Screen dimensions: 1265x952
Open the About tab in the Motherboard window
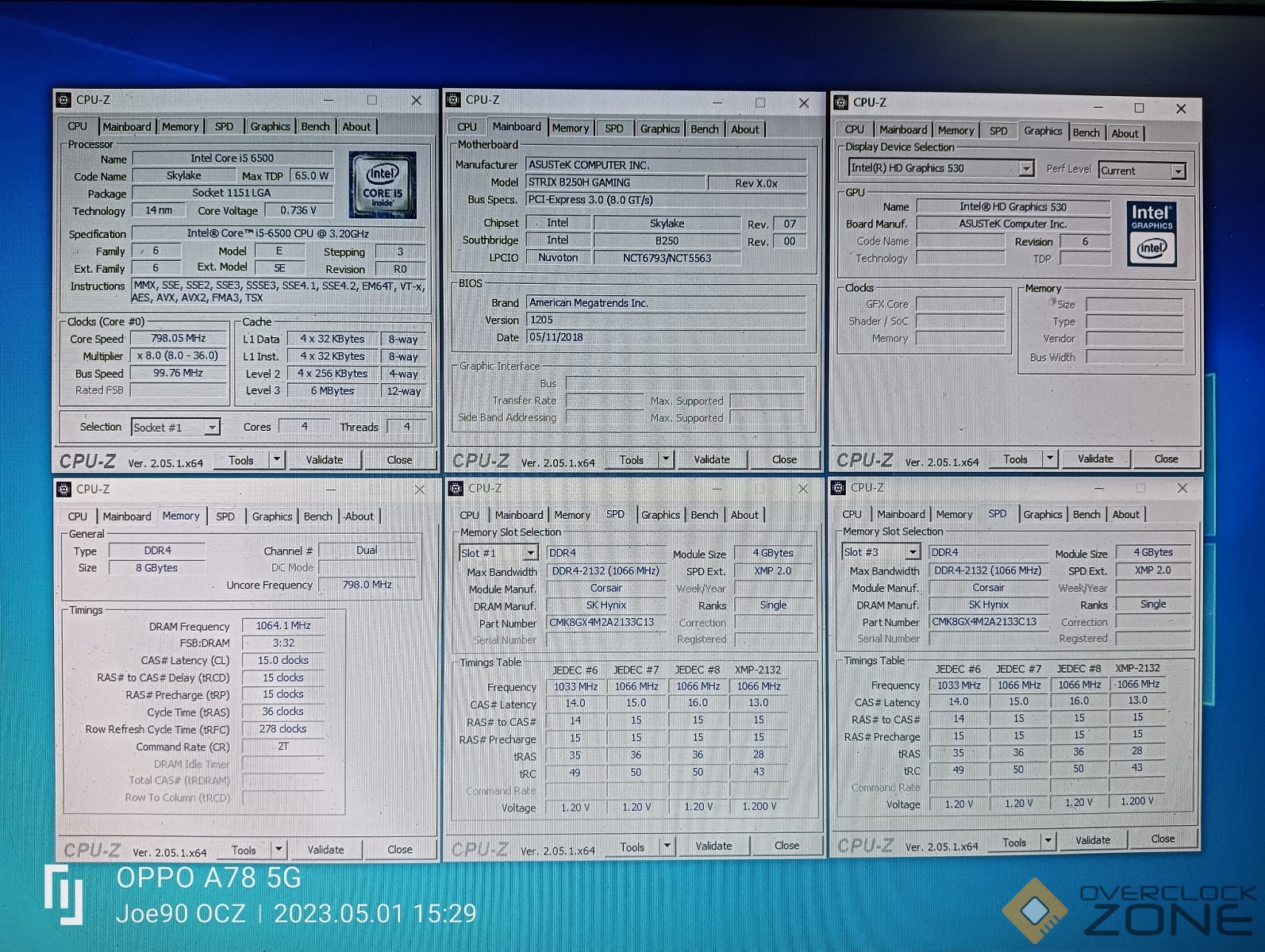[x=745, y=129]
